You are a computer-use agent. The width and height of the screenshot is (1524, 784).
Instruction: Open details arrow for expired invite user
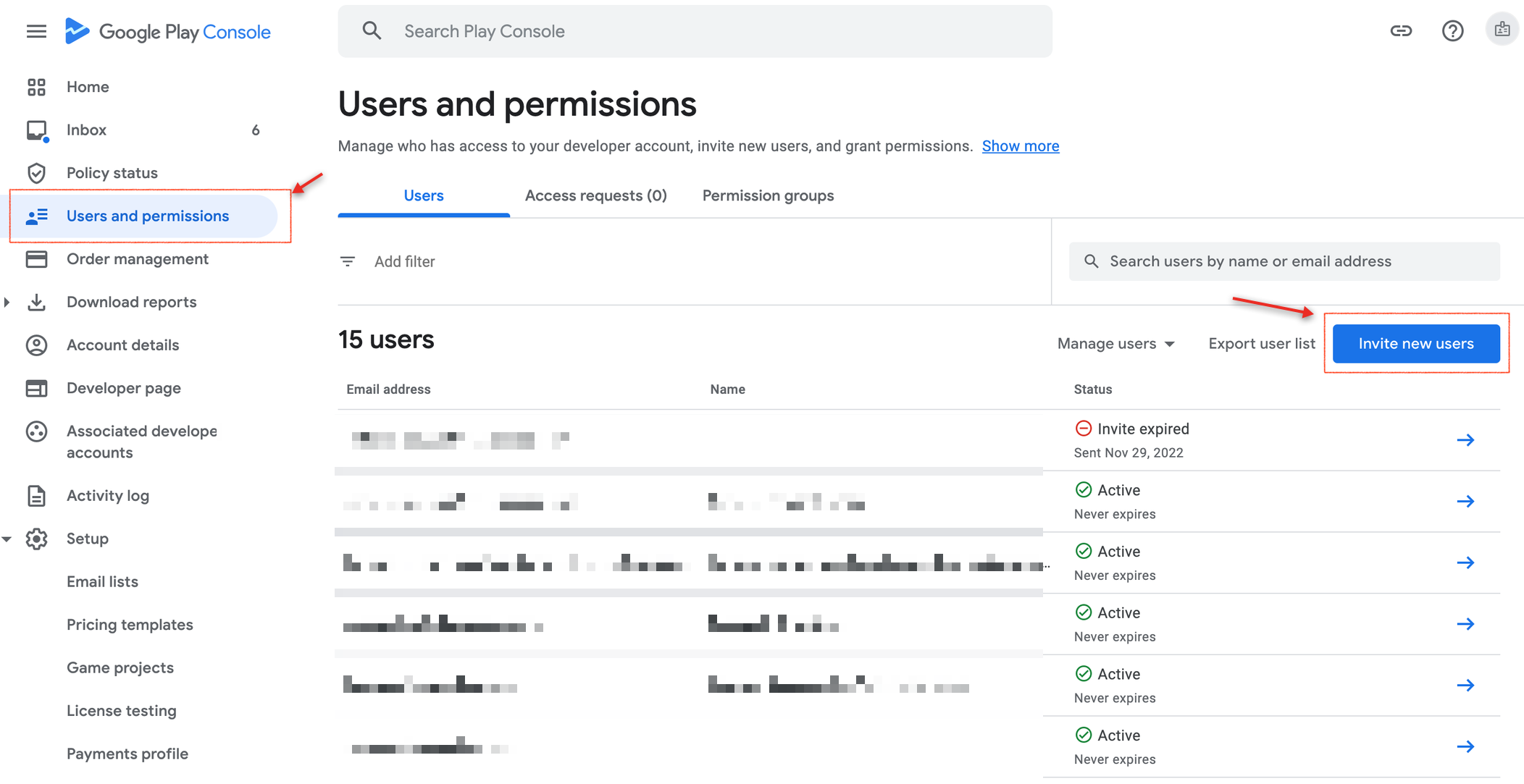click(x=1465, y=440)
